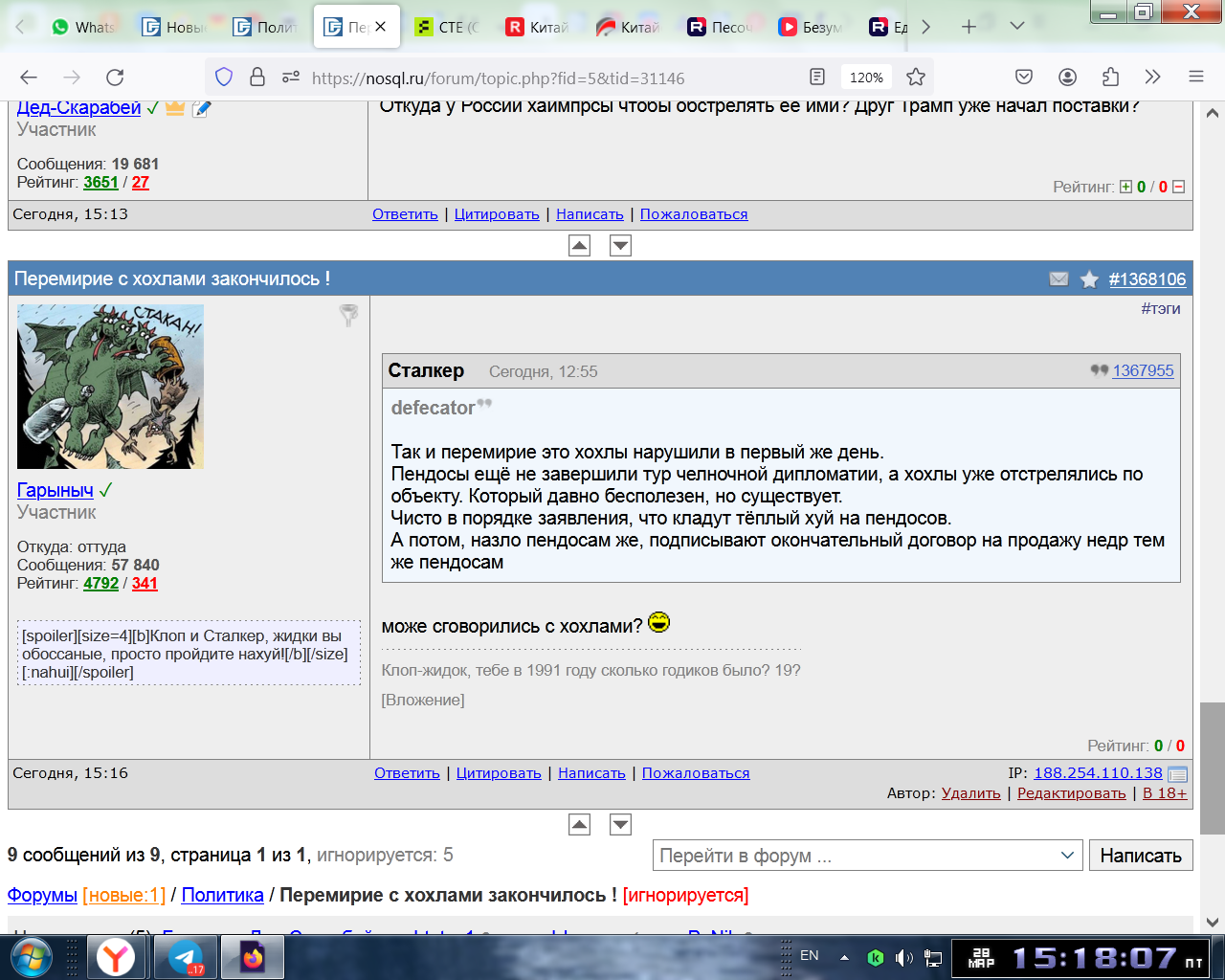Click the "Редактировать" link for the post
1225x980 pixels.
[1071, 793]
